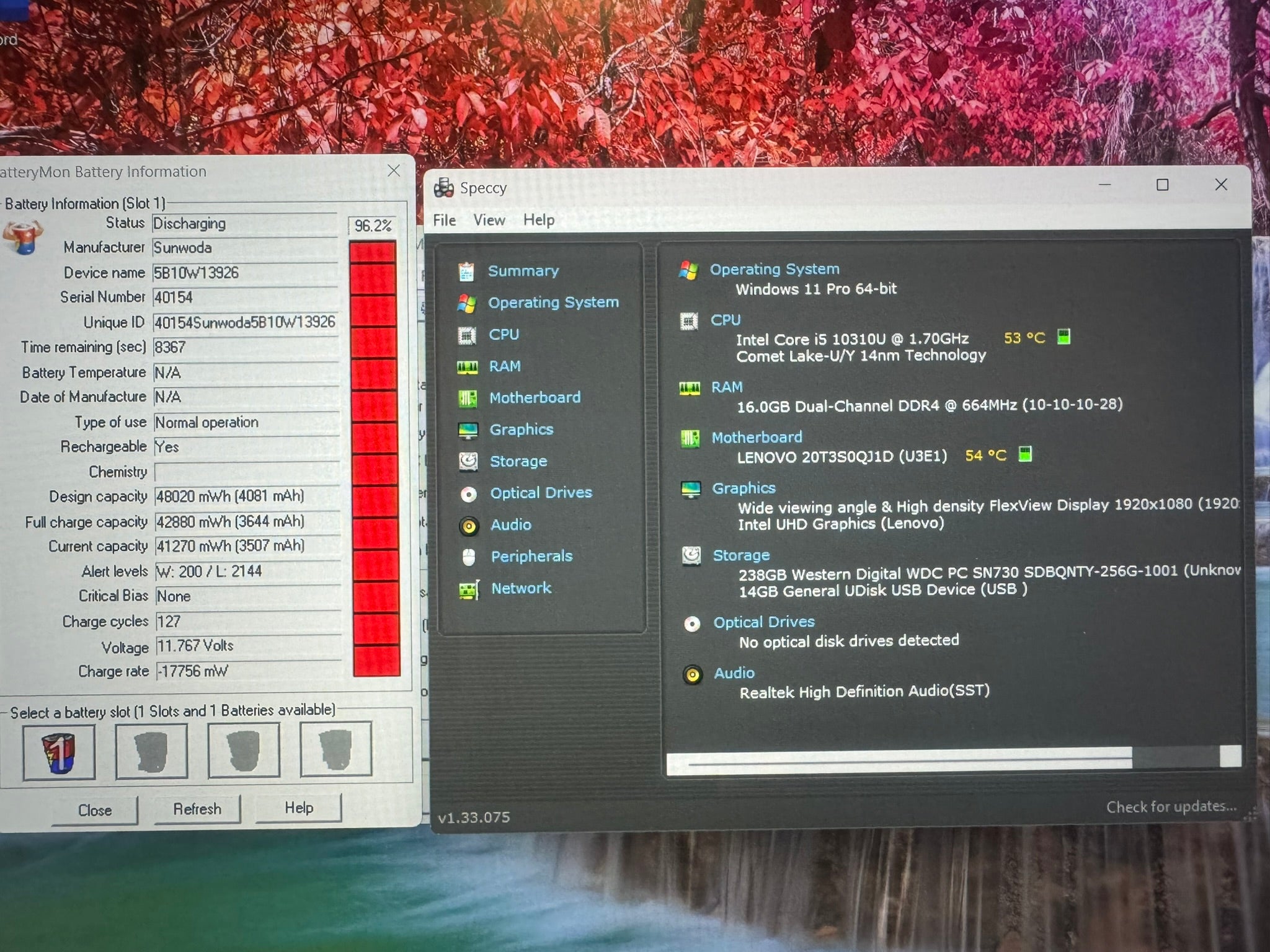Go to Storage in Speccy sidebar

point(518,462)
